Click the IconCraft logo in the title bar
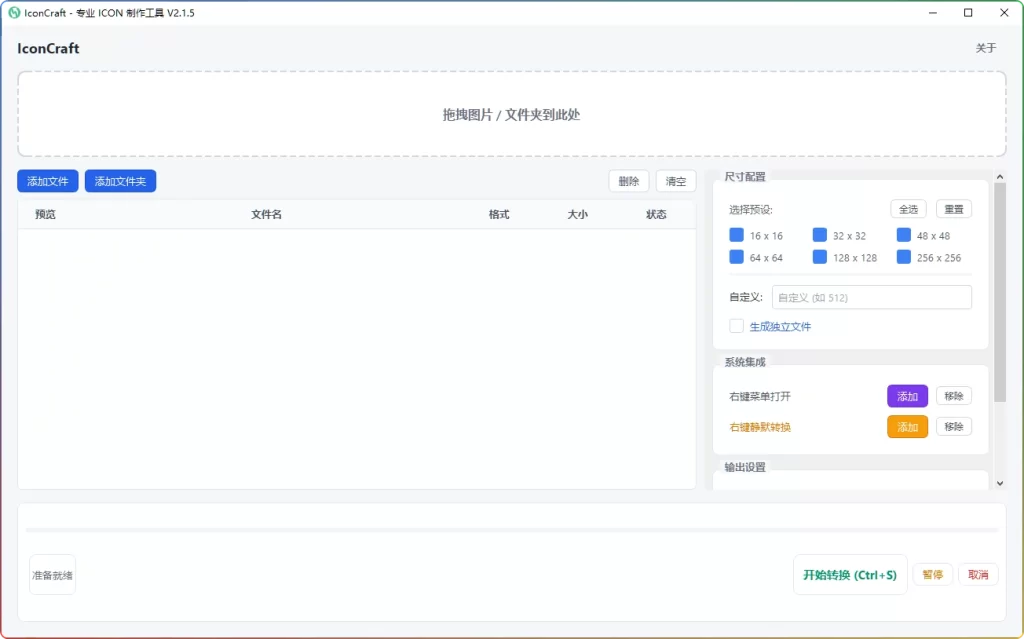1024x639 pixels. [x=14, y=13]
